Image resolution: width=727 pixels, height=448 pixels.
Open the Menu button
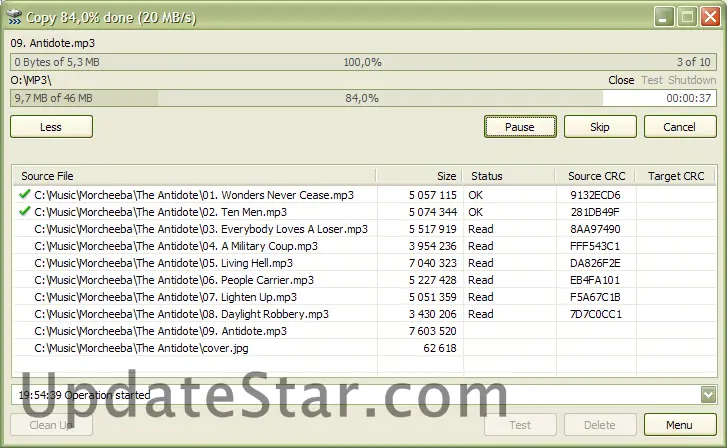coord(680,425)
